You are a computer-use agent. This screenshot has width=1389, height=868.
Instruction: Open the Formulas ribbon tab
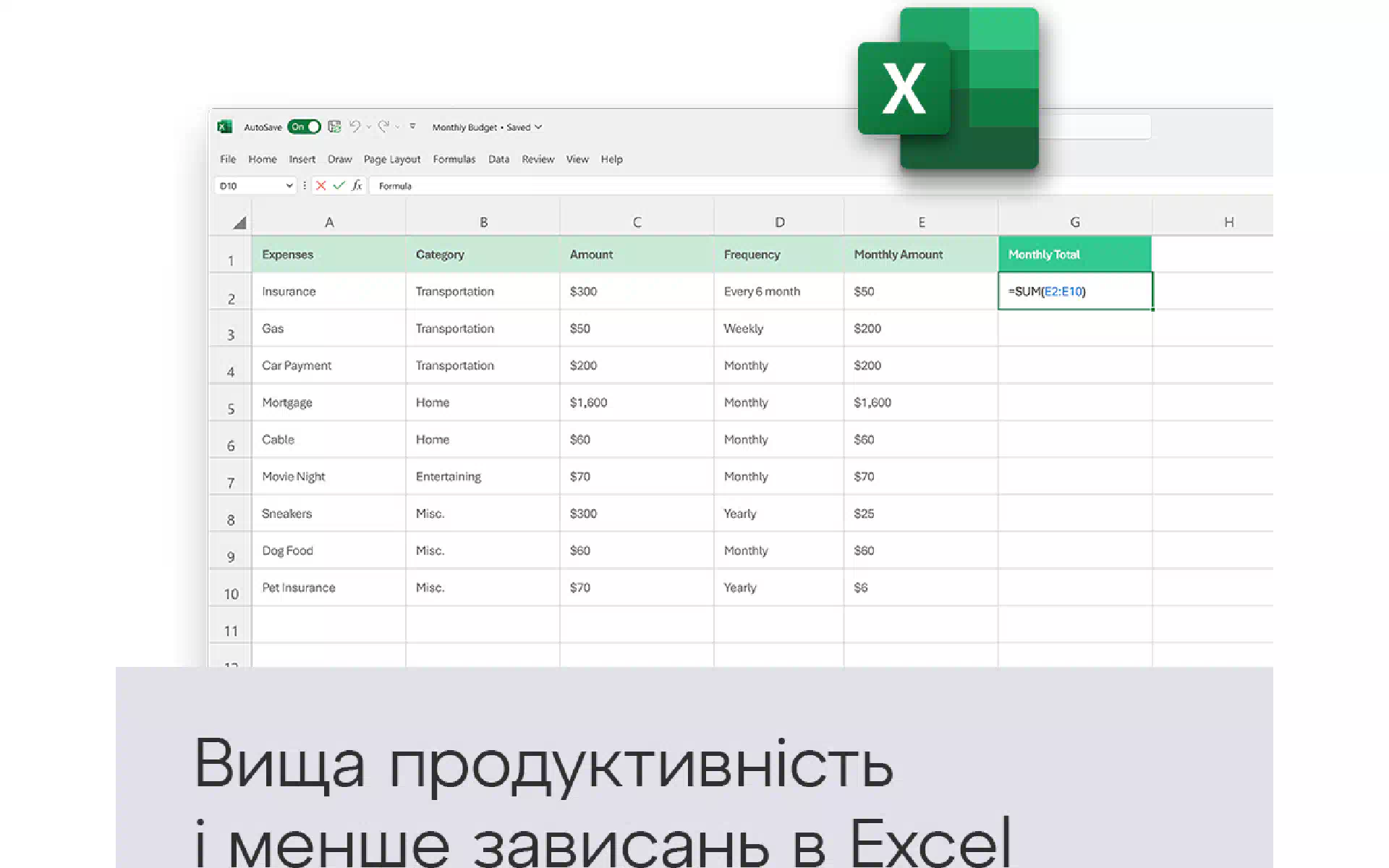454,159
